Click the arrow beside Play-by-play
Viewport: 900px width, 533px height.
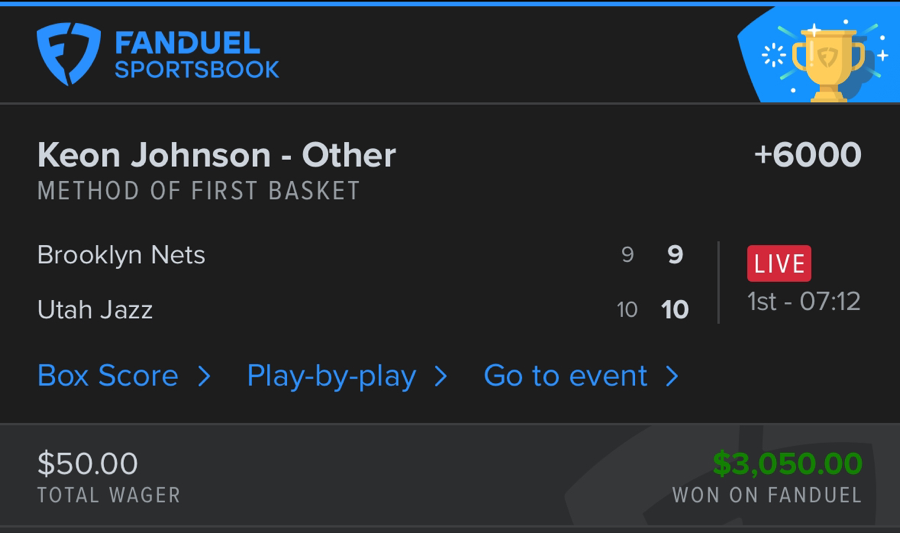click(x=440, y=376)
